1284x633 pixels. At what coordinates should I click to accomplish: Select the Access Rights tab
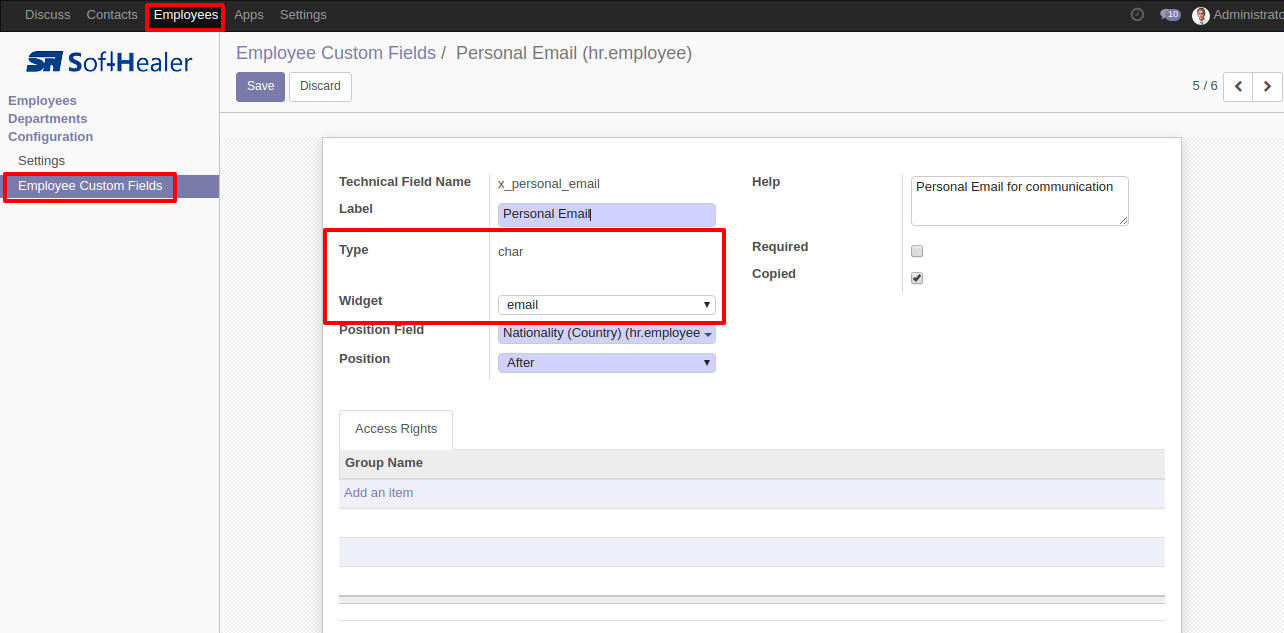pos(396,429)
